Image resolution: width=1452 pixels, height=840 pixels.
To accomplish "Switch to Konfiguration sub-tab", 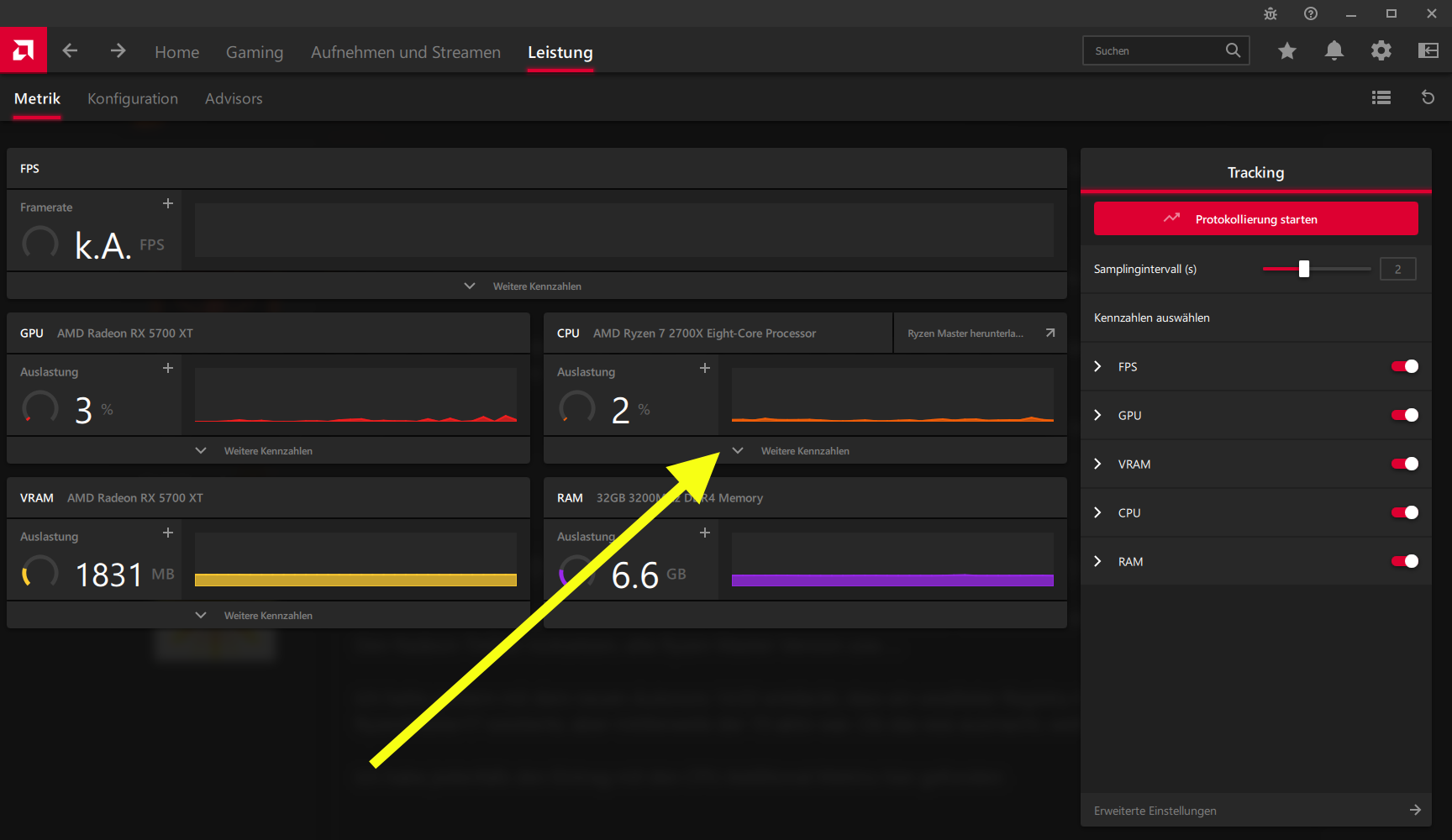I will (x=133, y=98).
